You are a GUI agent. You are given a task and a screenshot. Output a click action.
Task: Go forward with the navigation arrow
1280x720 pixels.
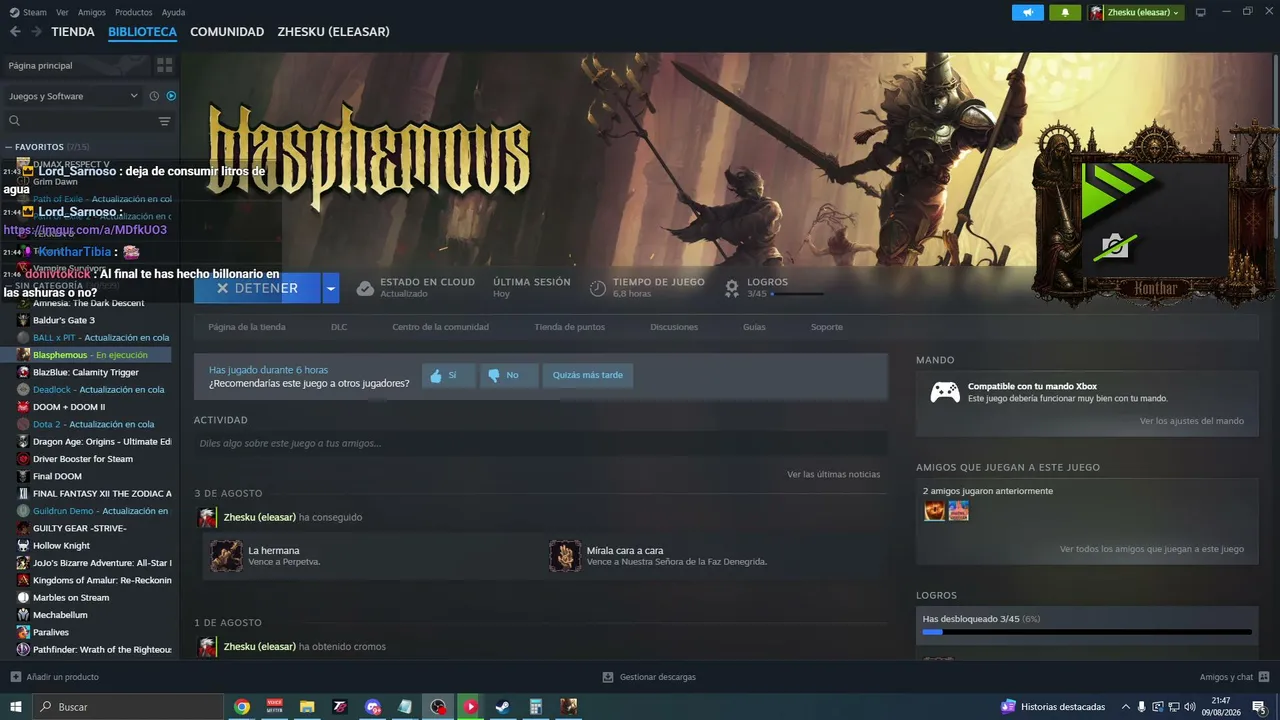(36, 32)
